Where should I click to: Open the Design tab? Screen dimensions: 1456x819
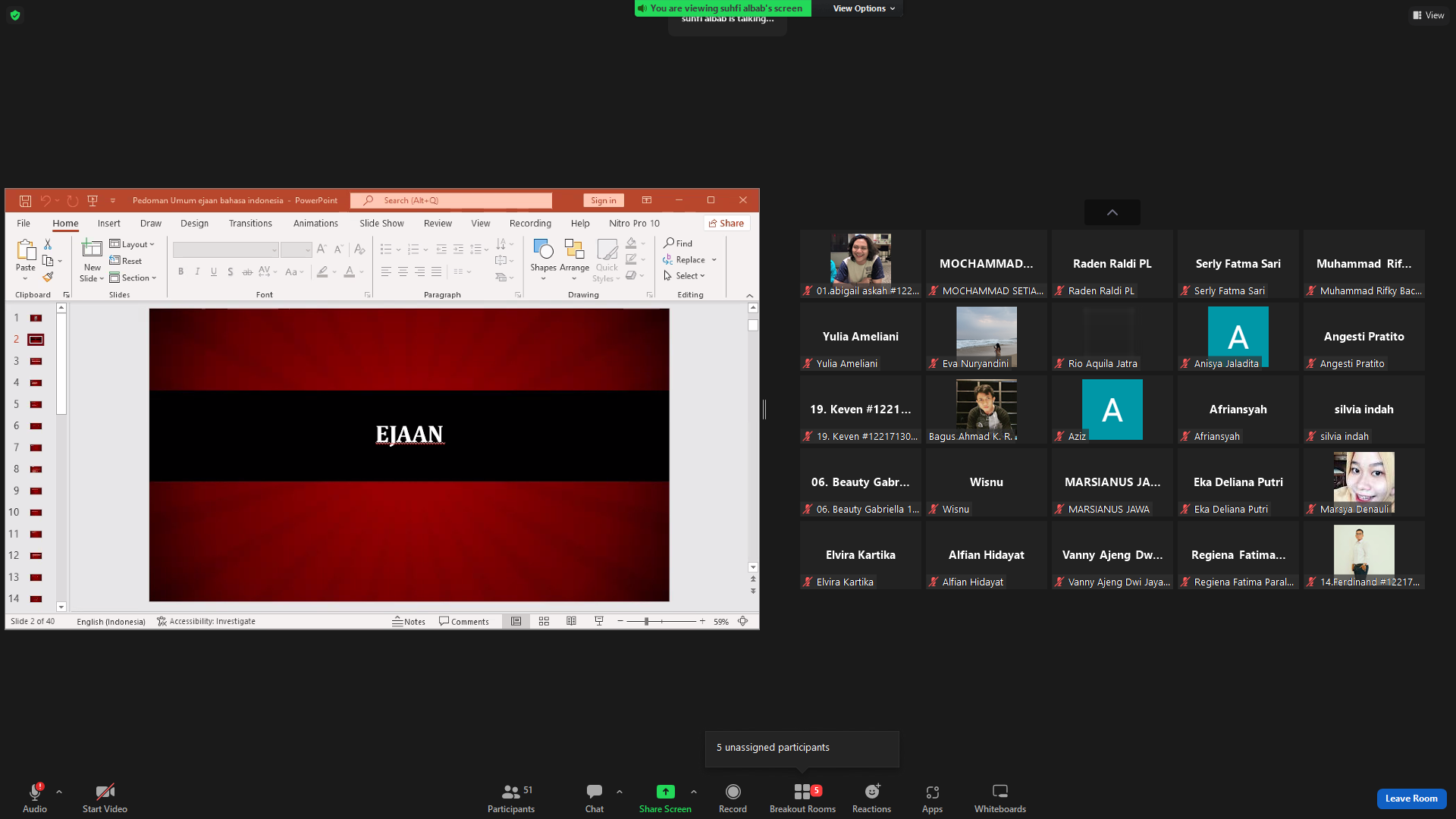point(194,224)
